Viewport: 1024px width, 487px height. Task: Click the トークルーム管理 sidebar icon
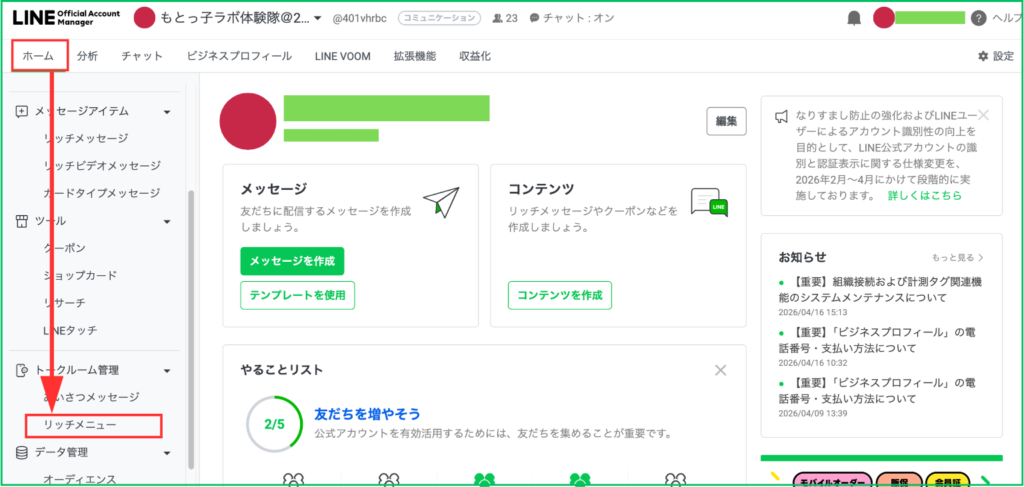click(x=22, y=370)
